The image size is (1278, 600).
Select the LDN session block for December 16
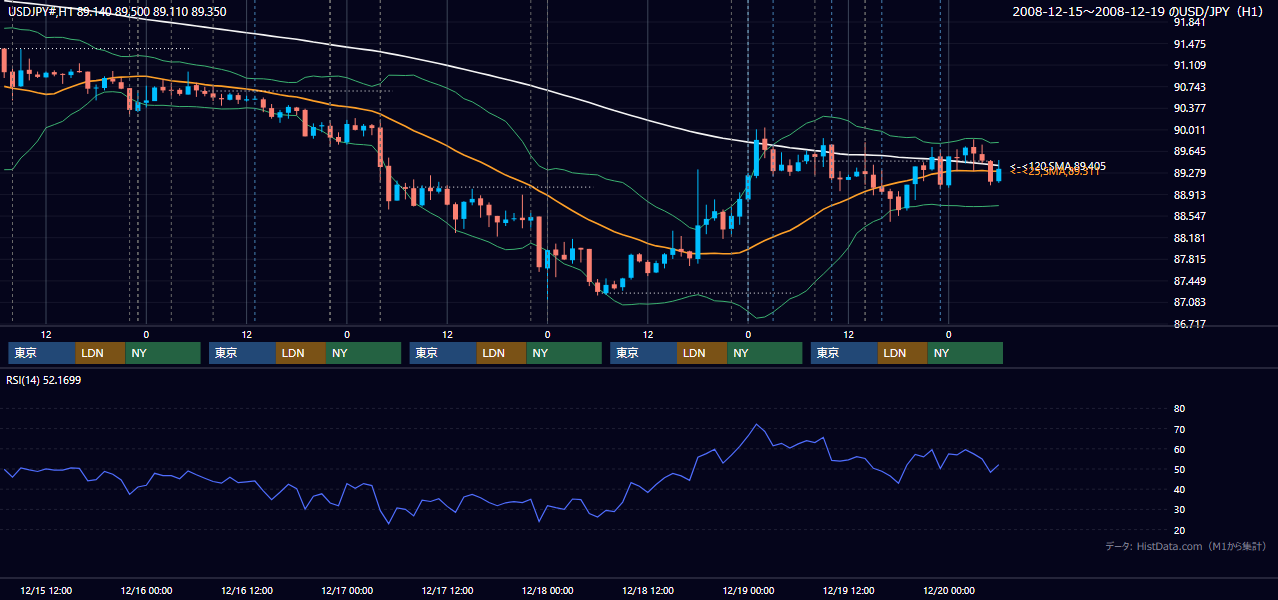(x=301, y=353)
